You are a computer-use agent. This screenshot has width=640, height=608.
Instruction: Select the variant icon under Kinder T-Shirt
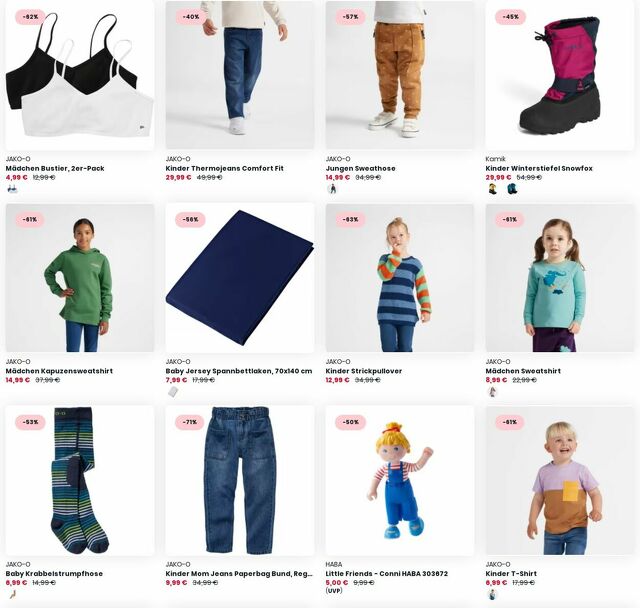[x=492, y=595]
